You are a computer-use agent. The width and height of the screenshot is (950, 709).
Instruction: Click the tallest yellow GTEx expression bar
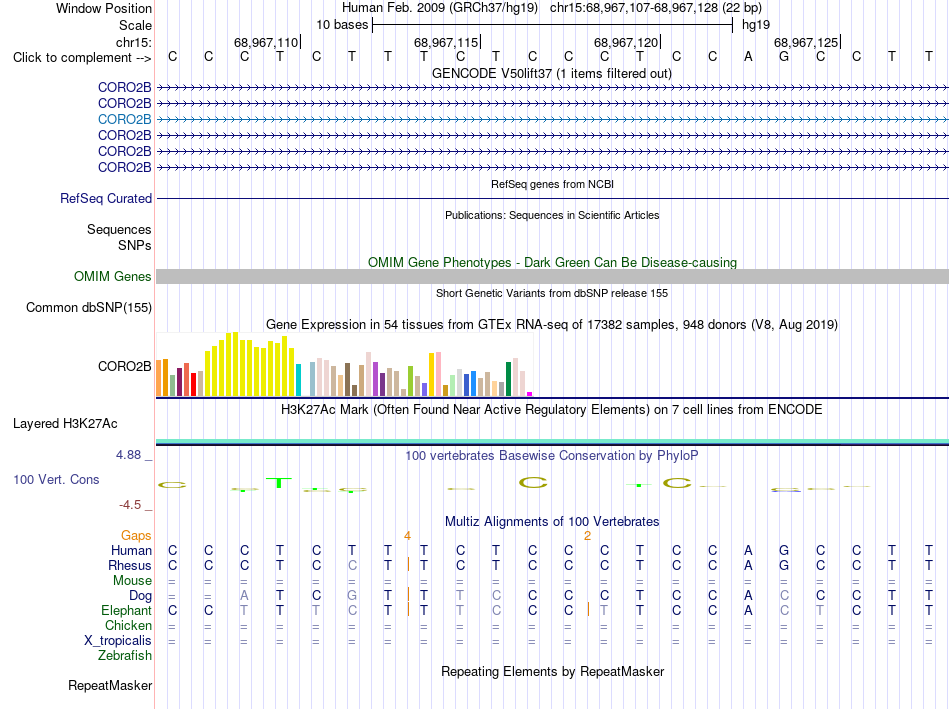coord(236,364)
